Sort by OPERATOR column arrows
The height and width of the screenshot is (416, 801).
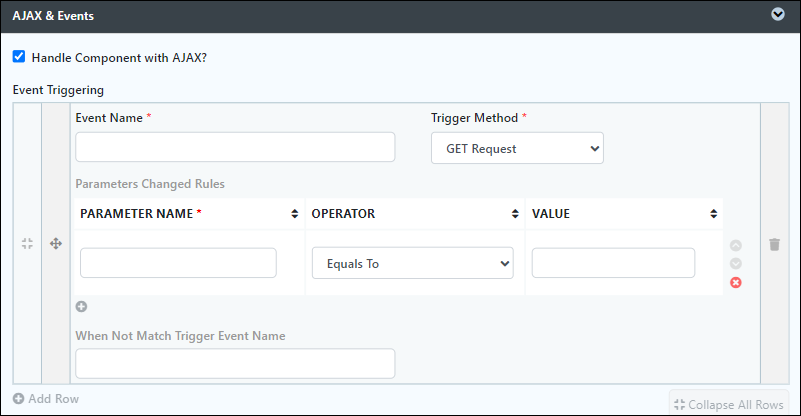pyautogui.click(x=515, y=214)
